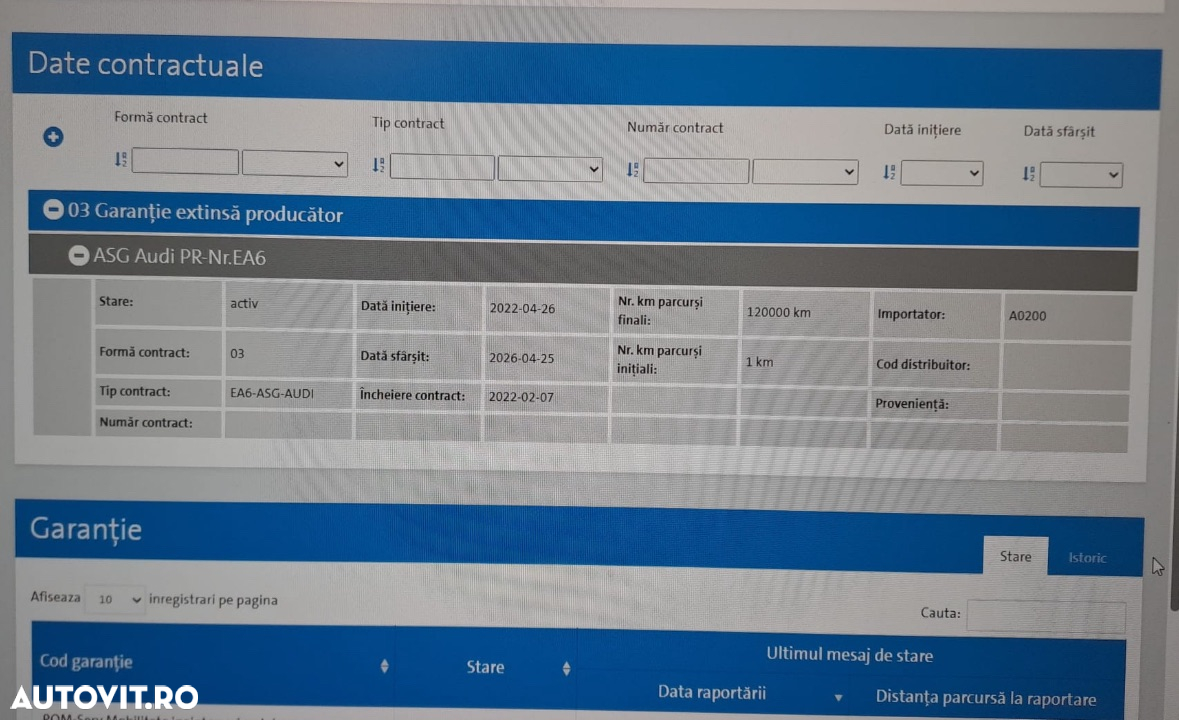The image size is (1179, 720).
Task: Sort table by Cod garanție column
Action: coord(384,666)
